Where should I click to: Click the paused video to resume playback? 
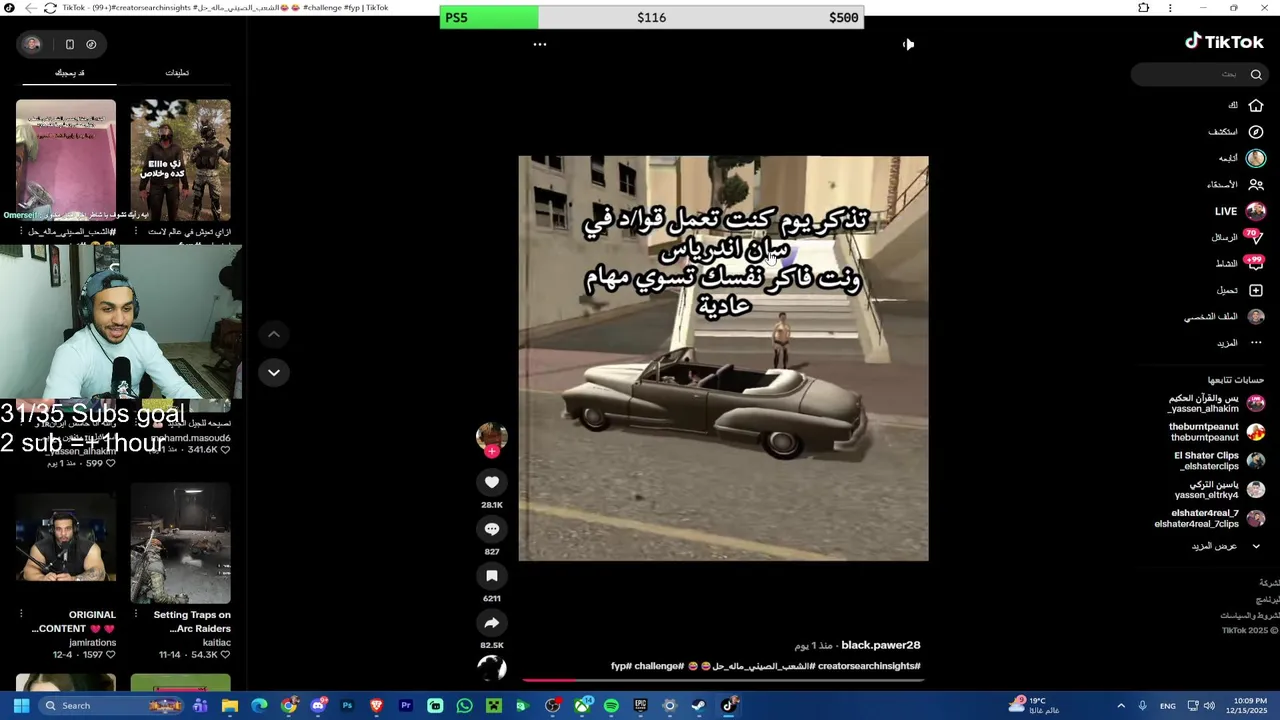click(723, 358)
